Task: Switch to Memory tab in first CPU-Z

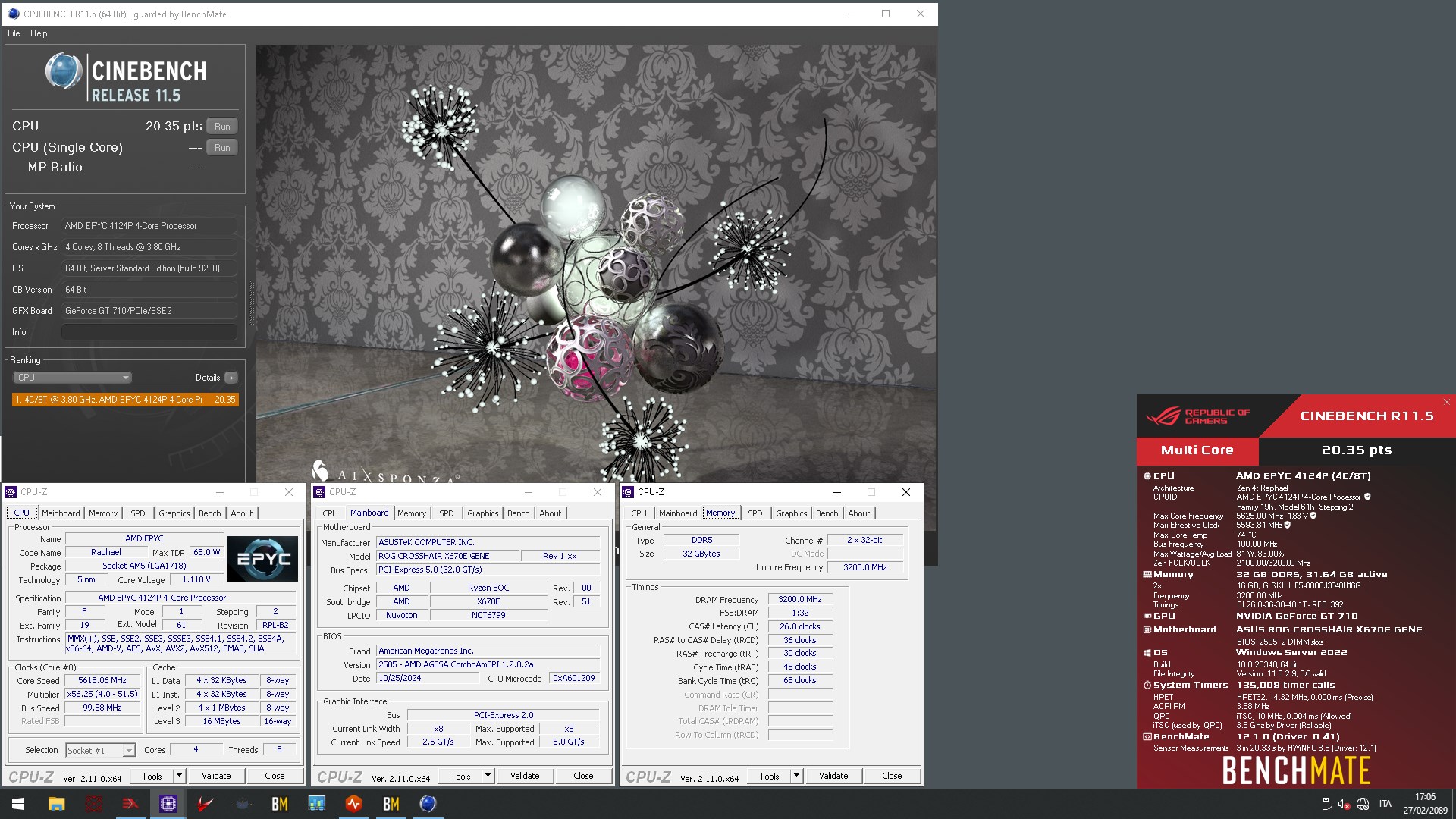Action: 103,513
